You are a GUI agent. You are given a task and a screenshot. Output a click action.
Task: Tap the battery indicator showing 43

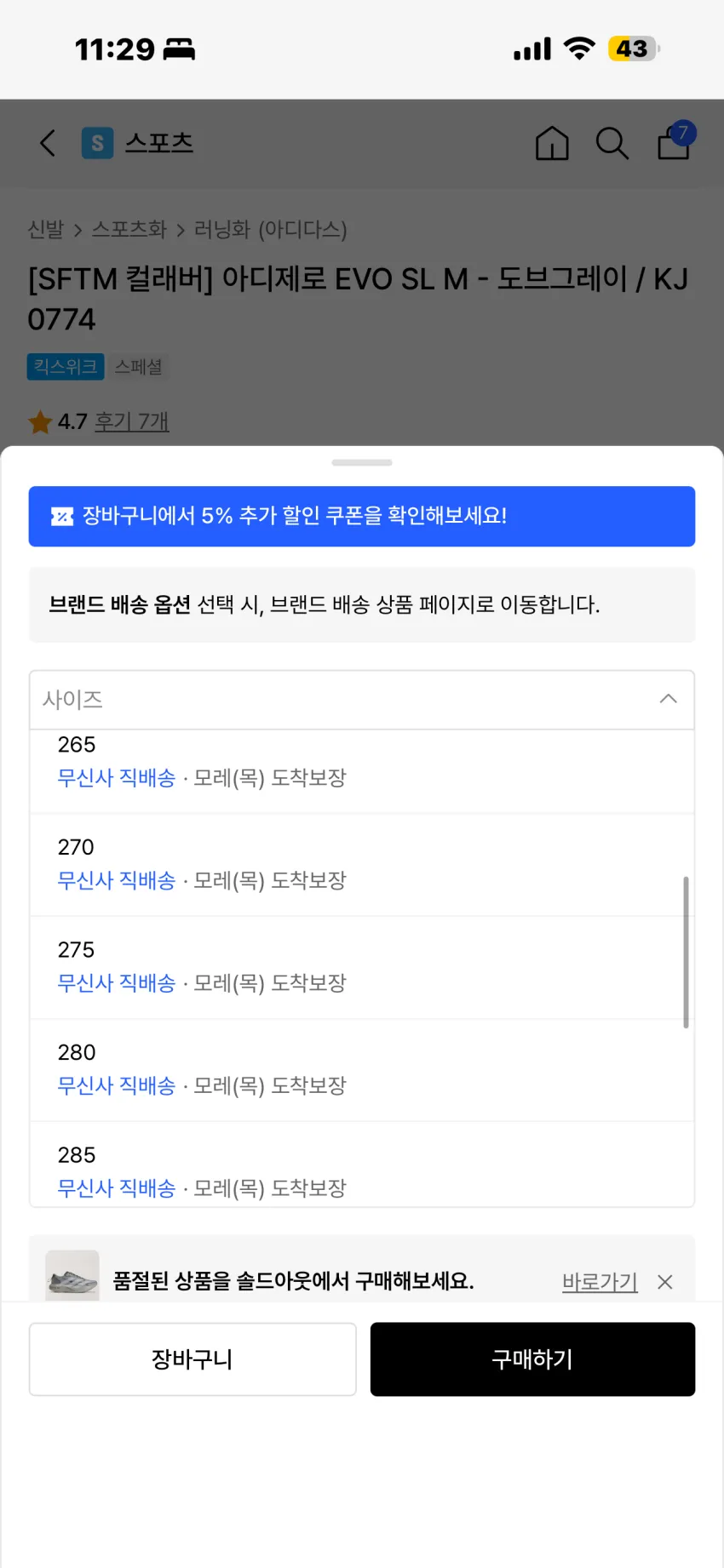pos(634,49)
